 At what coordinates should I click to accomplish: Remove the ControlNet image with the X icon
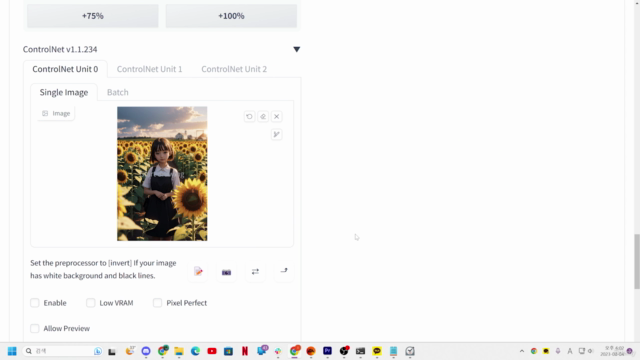[x=276, y=117]
